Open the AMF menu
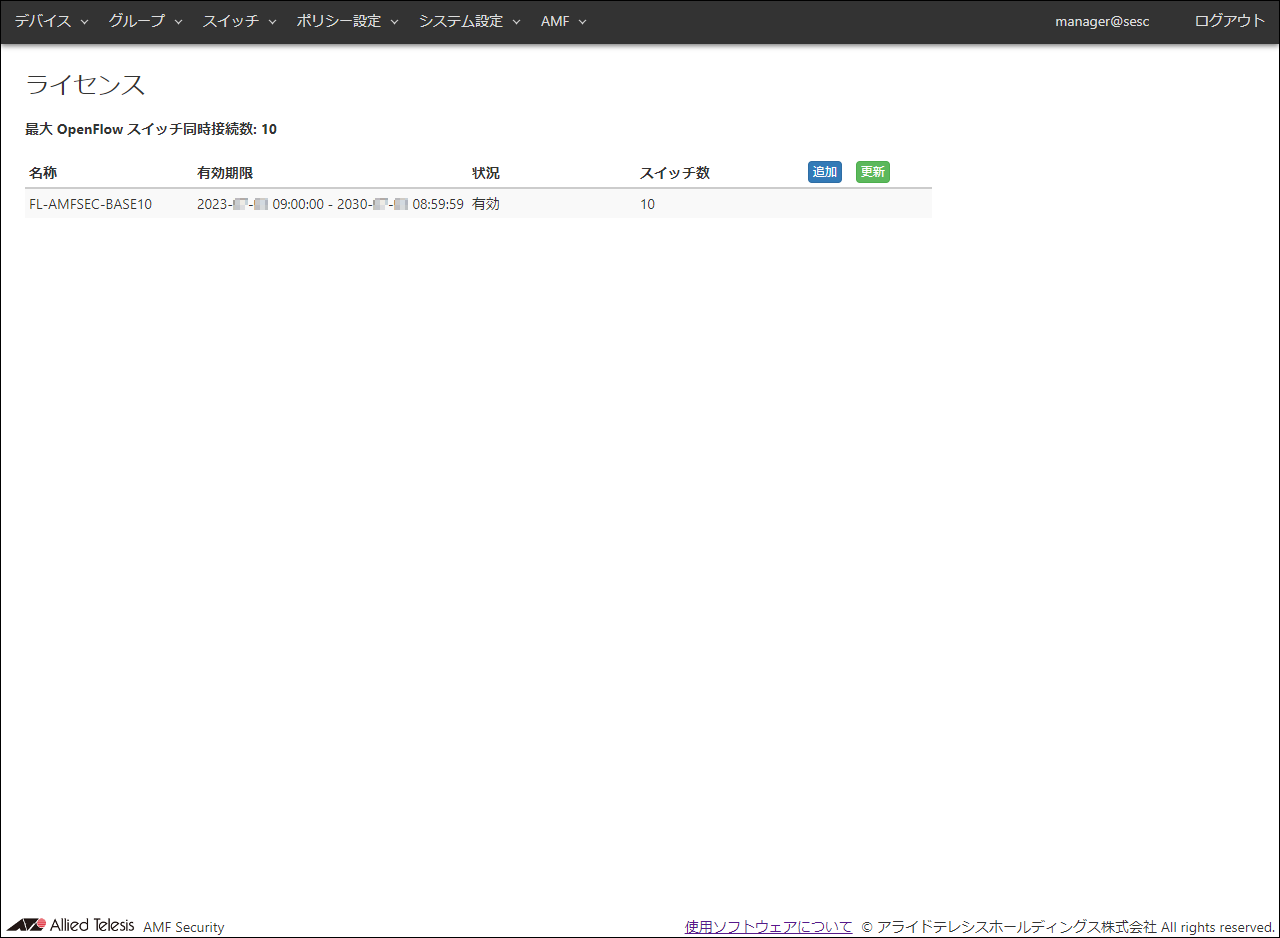 [555, 21]
